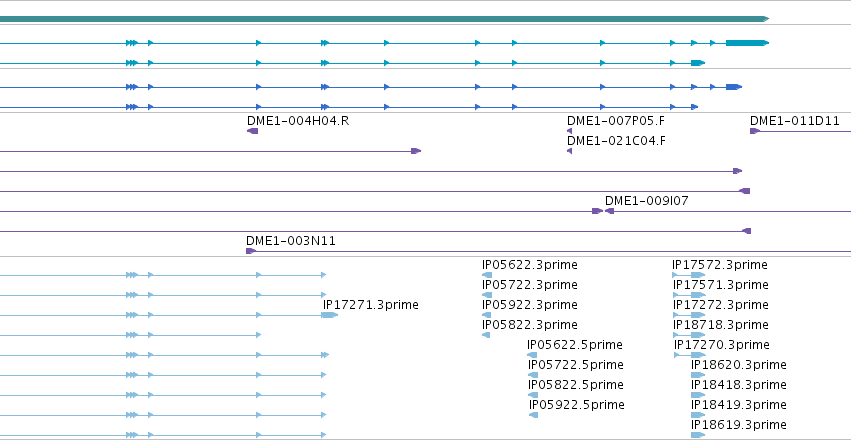851x440 pixels.
Task: Select the IP18718.3prime label
Action: [x=721, y=325]
